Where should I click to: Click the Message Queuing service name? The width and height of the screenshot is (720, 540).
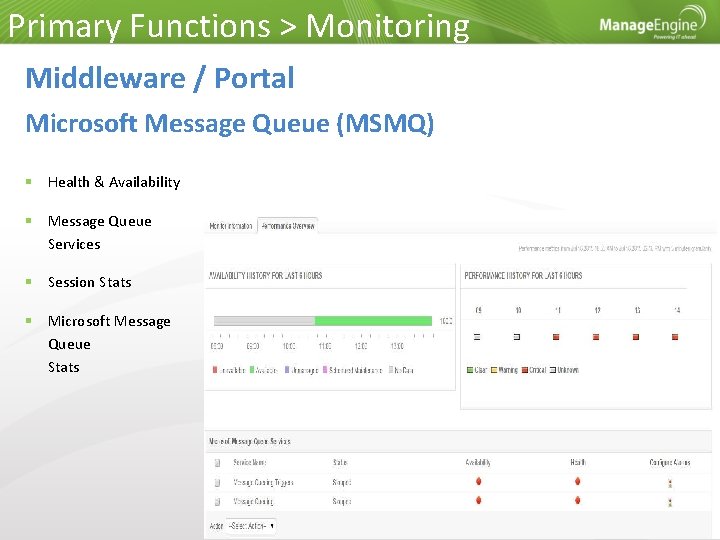253,501
